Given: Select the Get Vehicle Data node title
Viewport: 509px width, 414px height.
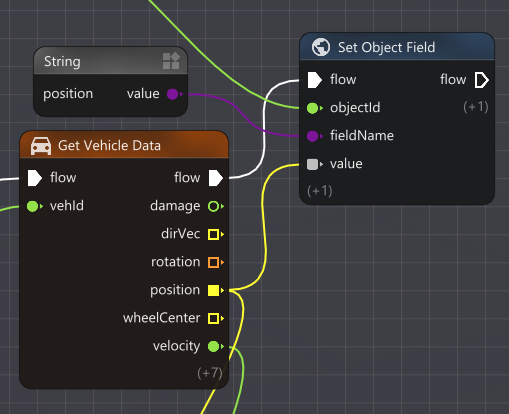Looking at the screenshot, I should coord(109,146).
